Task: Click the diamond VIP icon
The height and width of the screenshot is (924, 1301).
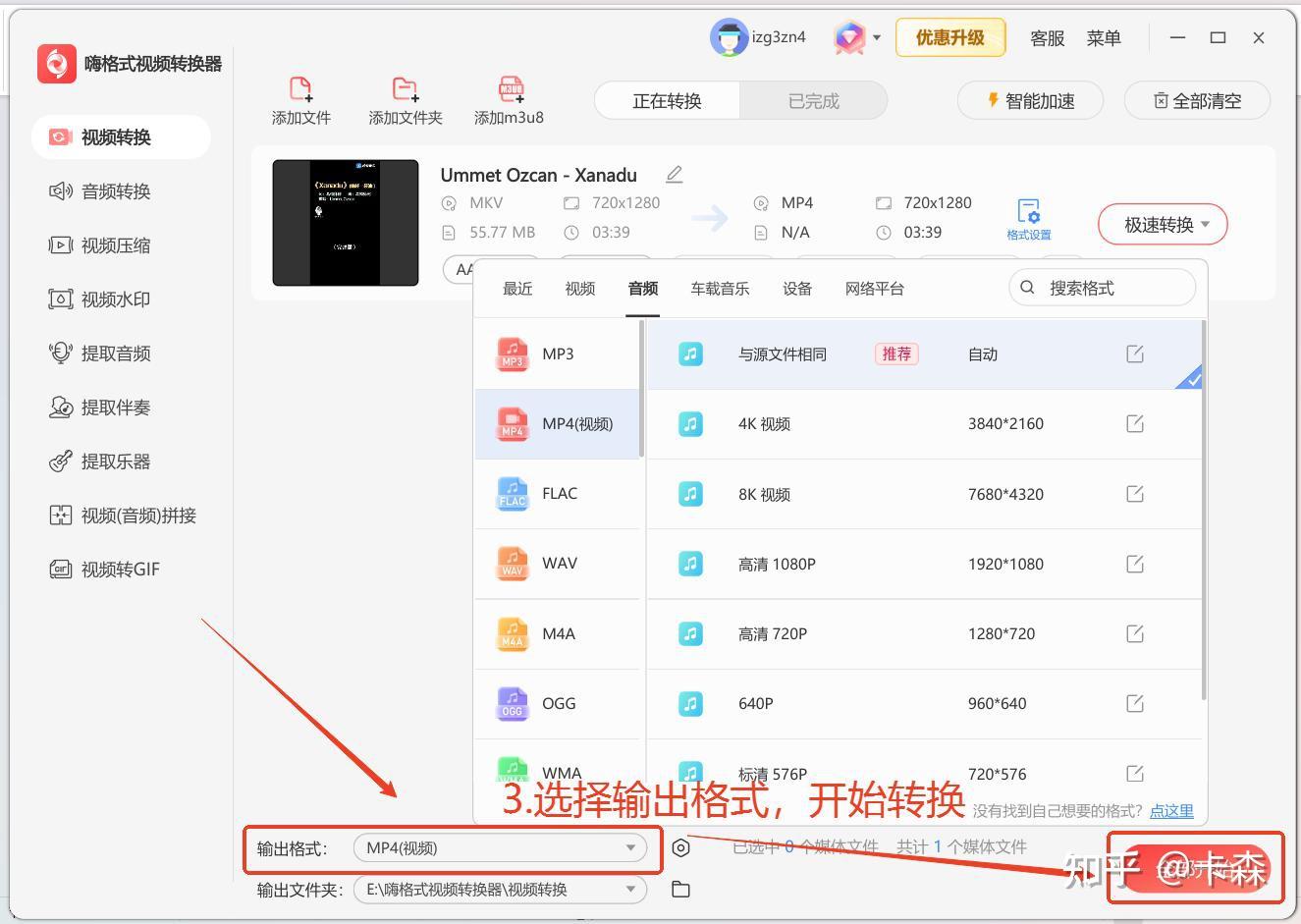Action: (x=849, y=38)
